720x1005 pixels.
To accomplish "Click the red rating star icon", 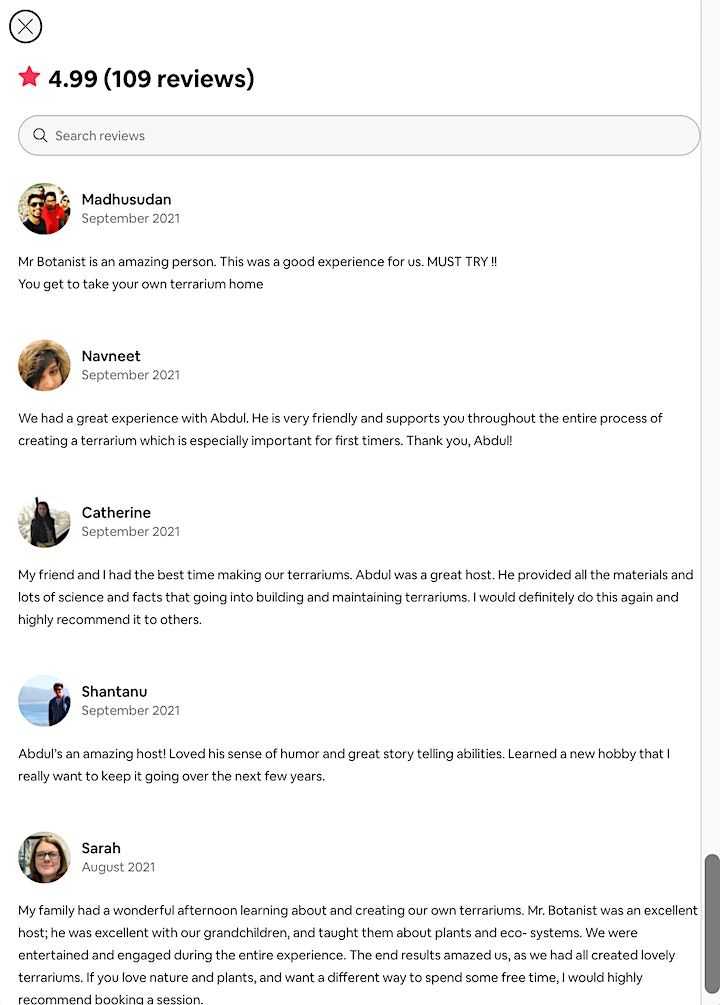I will (x=29, y=77).
